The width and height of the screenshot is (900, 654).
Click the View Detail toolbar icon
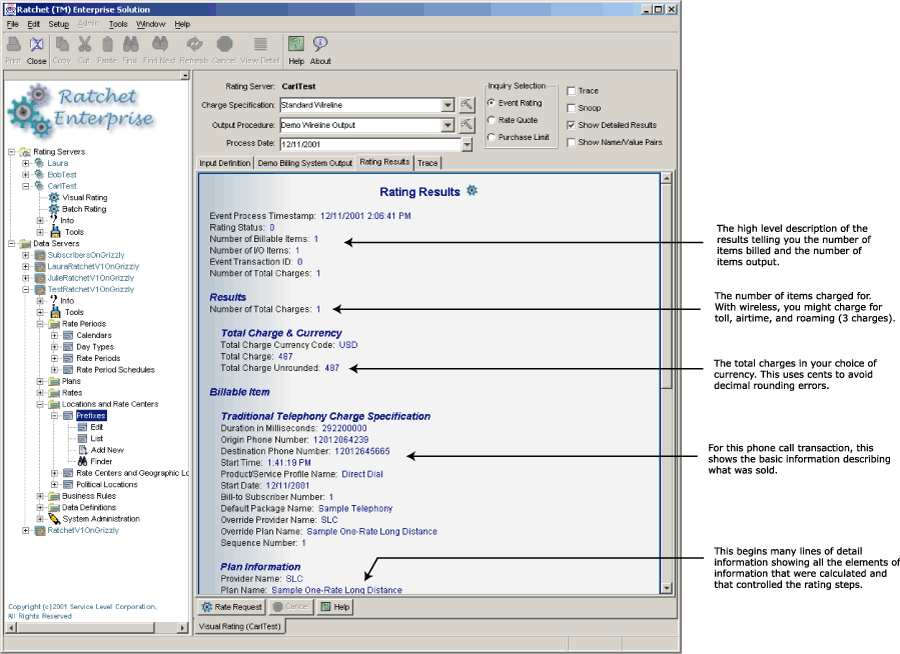260,45
